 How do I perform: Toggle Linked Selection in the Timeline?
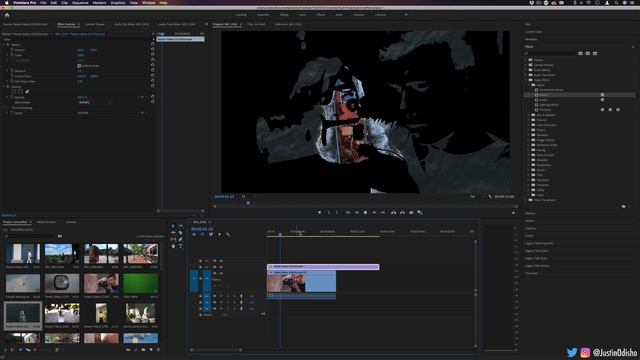tap(211, 234)
